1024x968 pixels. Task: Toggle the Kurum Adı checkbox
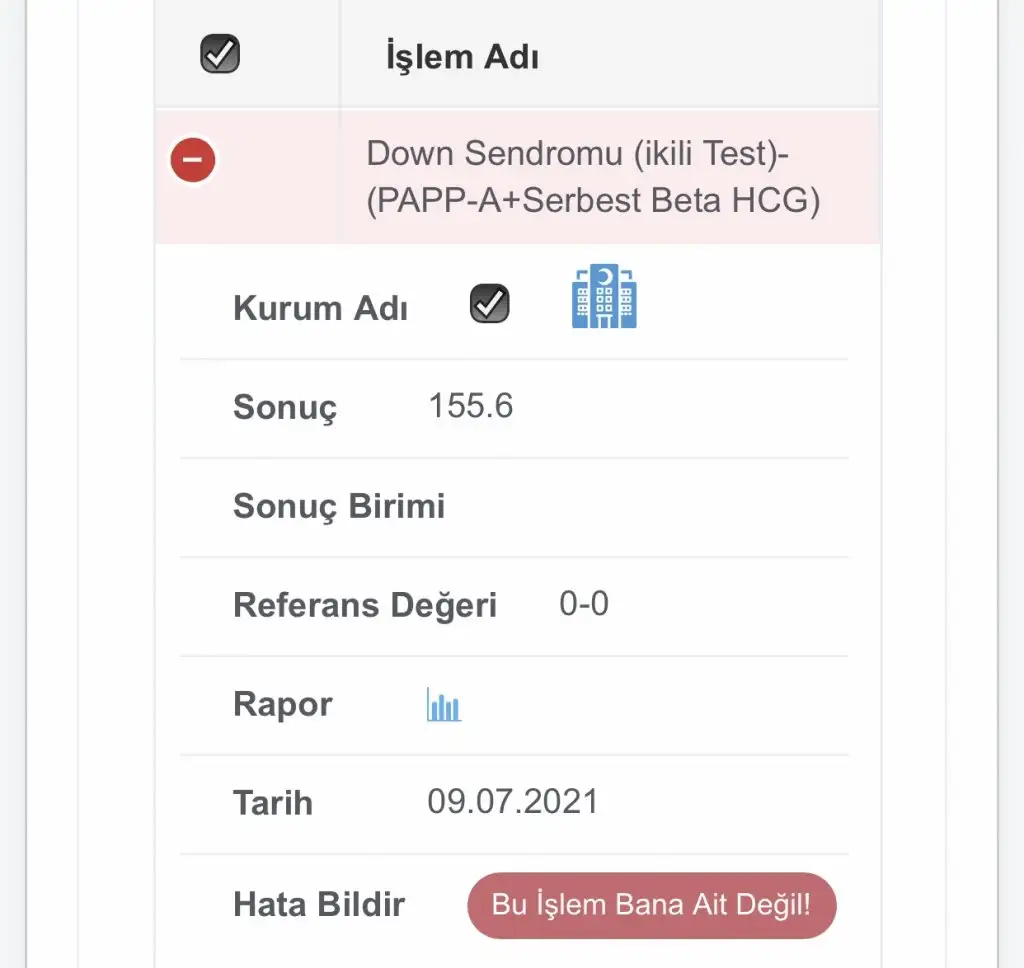pos(489,304)
